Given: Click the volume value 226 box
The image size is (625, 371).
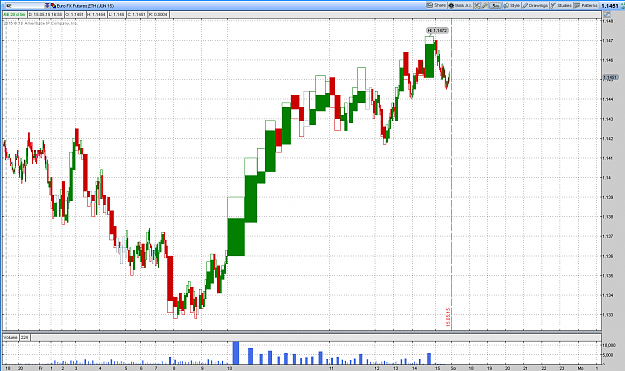Looking at the screenshot, I should click(x=25, y=337).
